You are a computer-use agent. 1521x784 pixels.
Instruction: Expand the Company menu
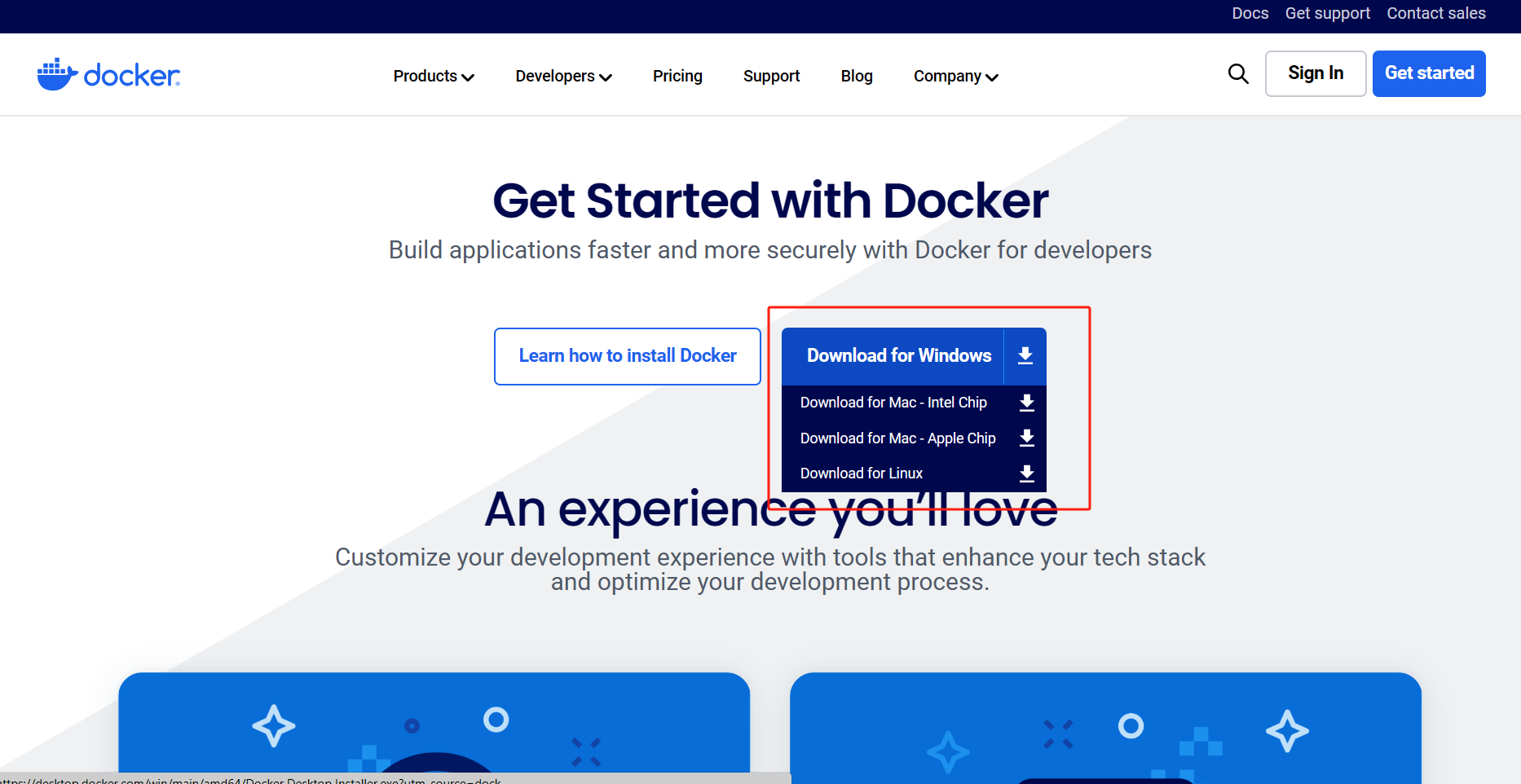(956, 76)
